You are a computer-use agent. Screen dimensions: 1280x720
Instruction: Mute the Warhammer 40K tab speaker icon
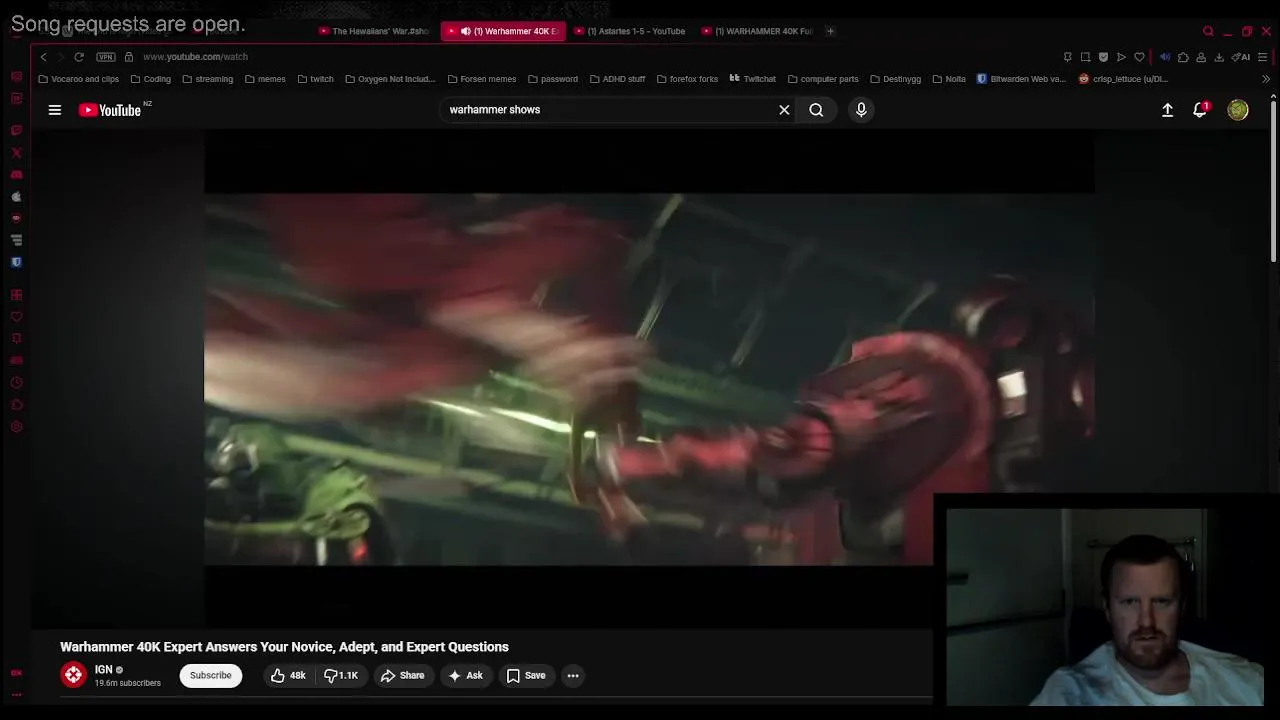(x=465, y=31)
